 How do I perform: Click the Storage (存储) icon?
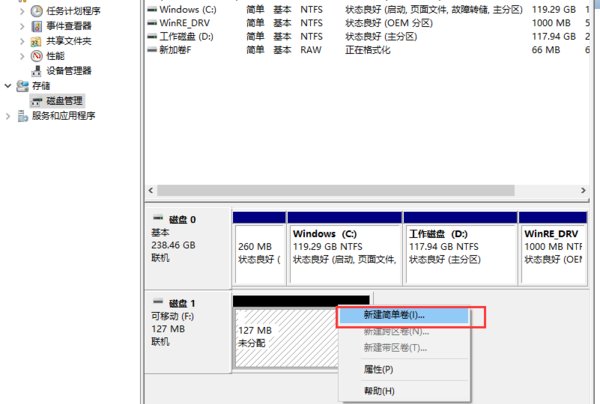22,86
